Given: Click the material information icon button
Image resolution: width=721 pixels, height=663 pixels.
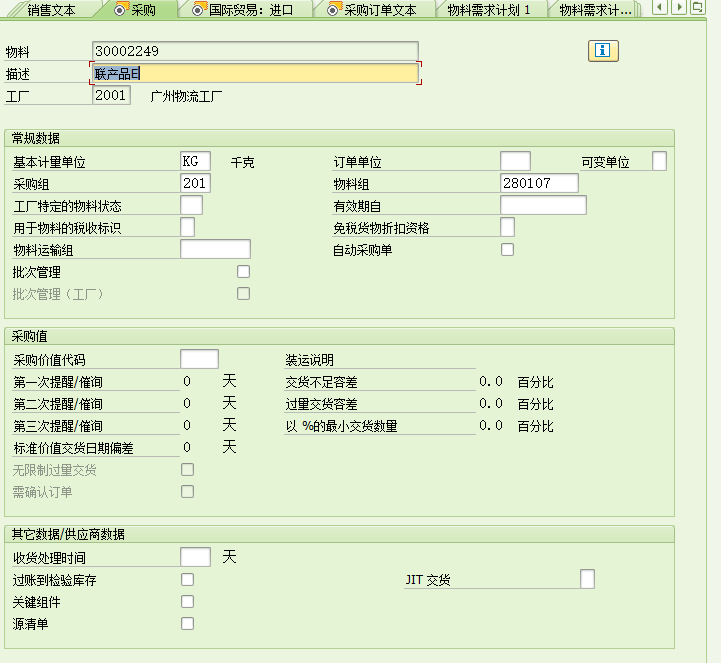Looking at the screenshot, I should point(603,51).
